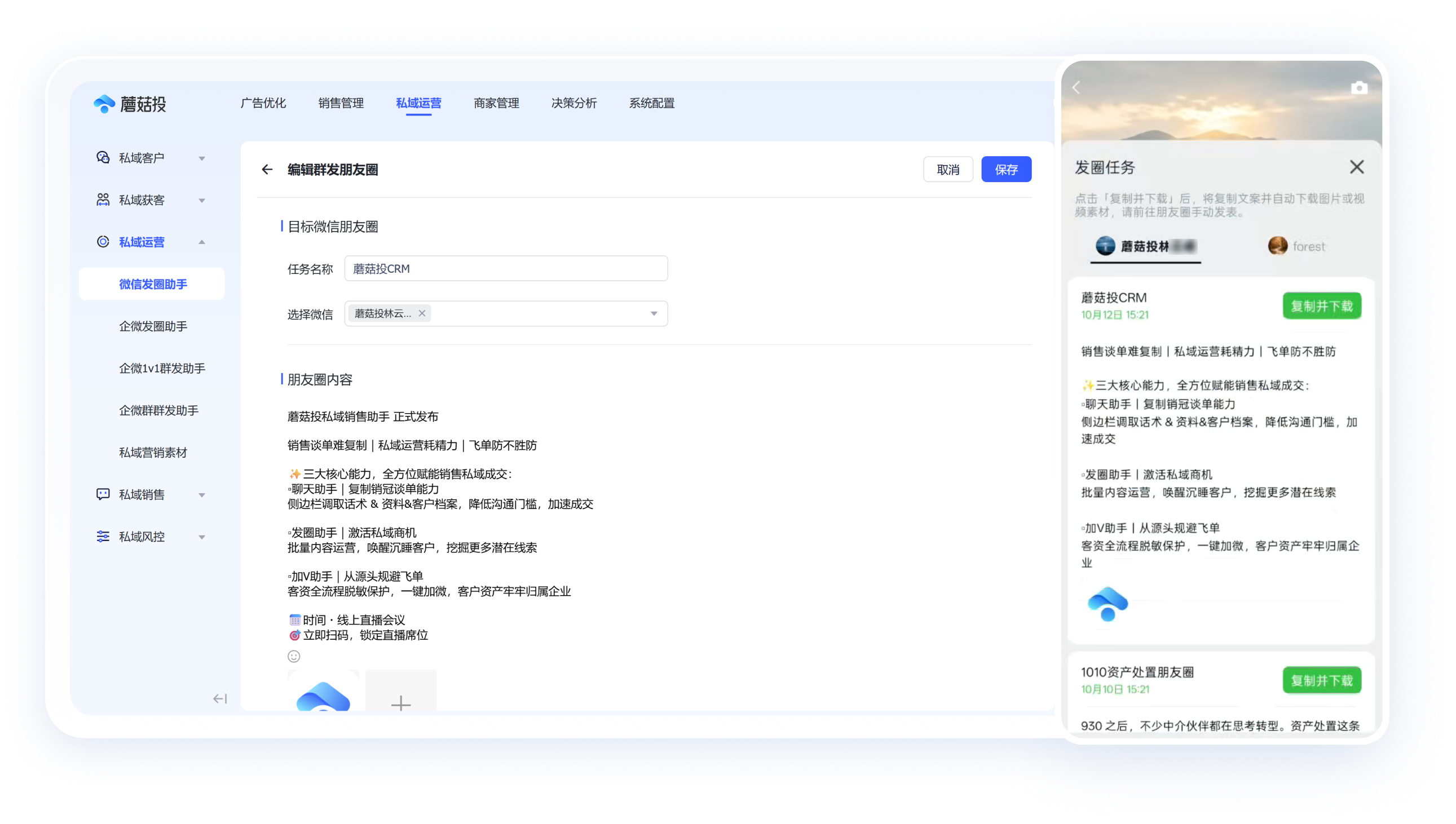This screenshot has width=1456, height=824.
Task: Click the 取消 button
Action: point(948,169)
